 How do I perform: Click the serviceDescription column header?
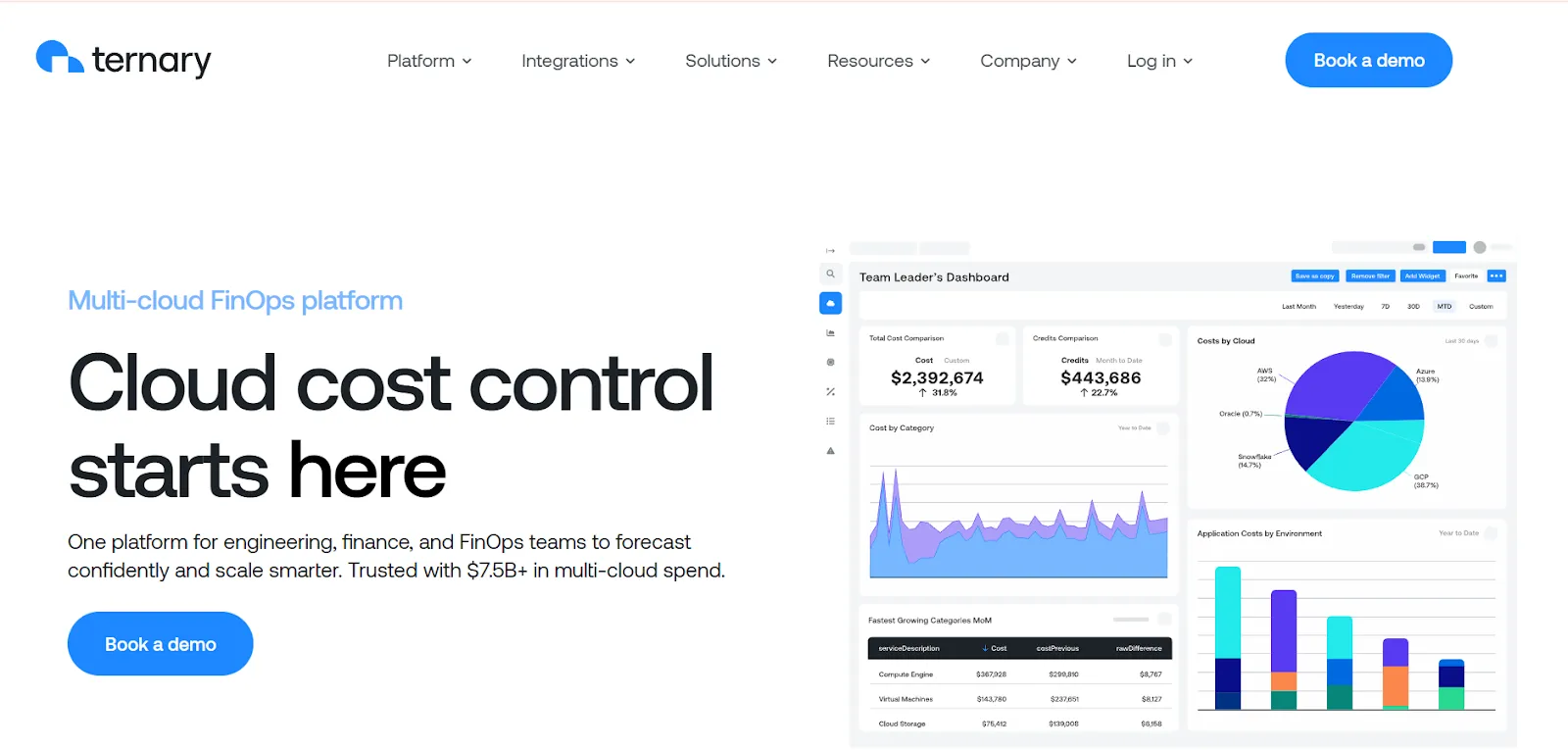point(908,648)
